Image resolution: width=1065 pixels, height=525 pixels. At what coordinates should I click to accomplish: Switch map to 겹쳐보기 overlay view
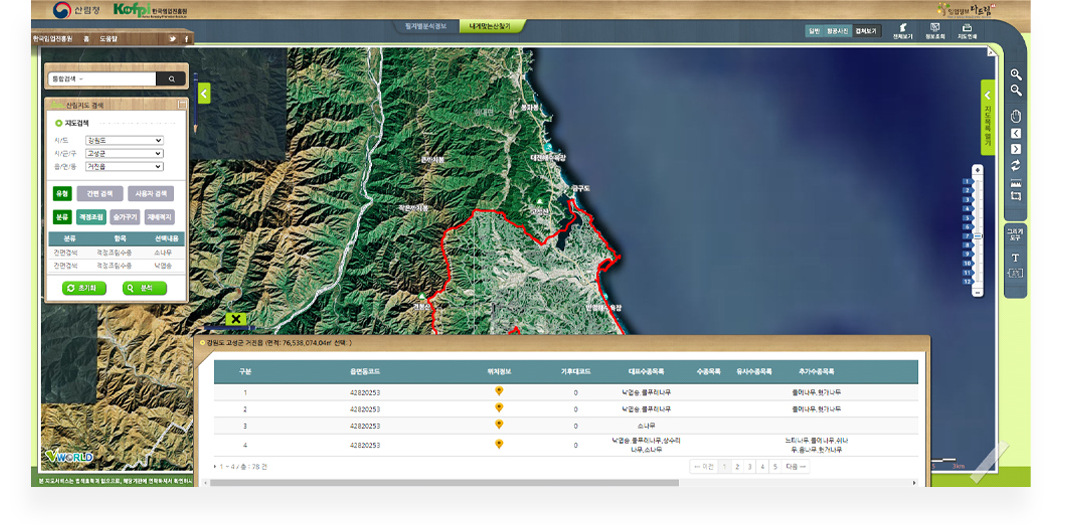point(866,31)
